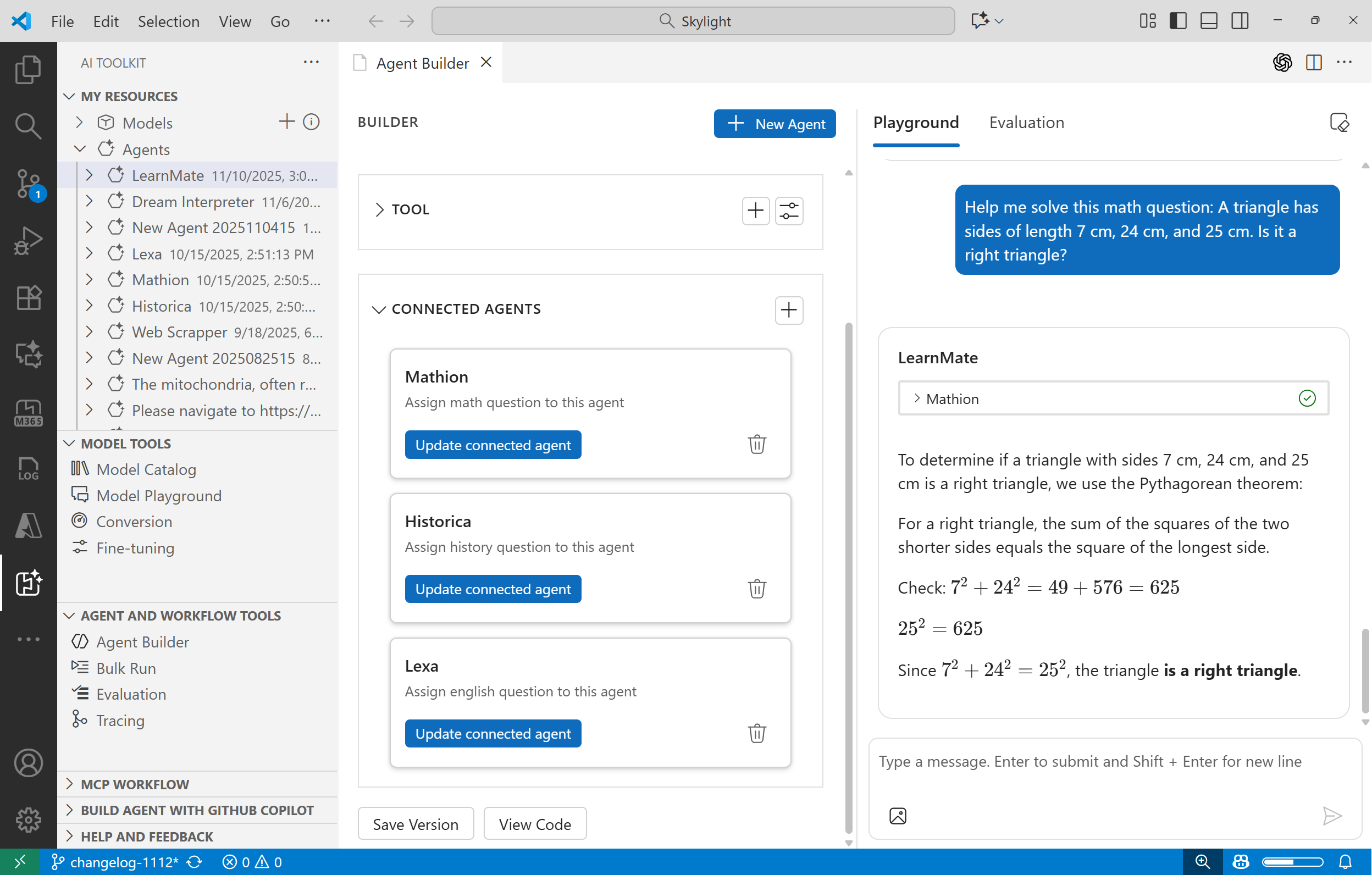Expand the MCP WORKFLOW section
1372x875 pixels.
(x=69, y=784)
